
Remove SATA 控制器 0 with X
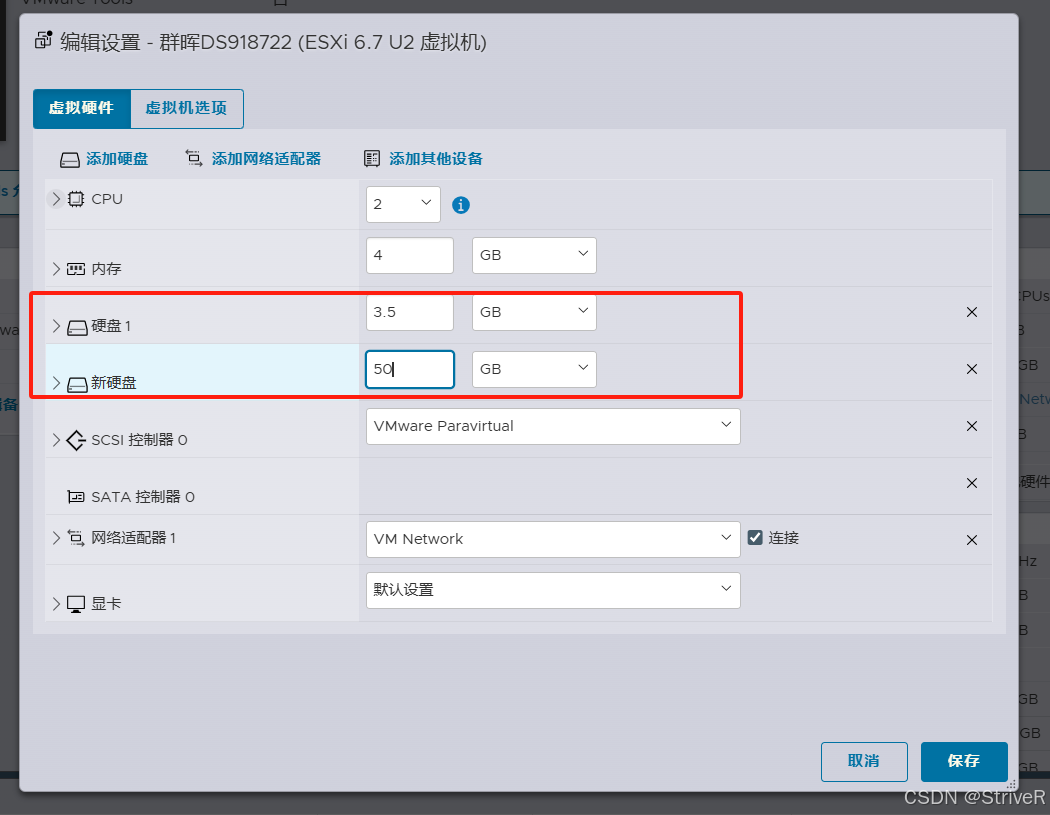(972, 483)
